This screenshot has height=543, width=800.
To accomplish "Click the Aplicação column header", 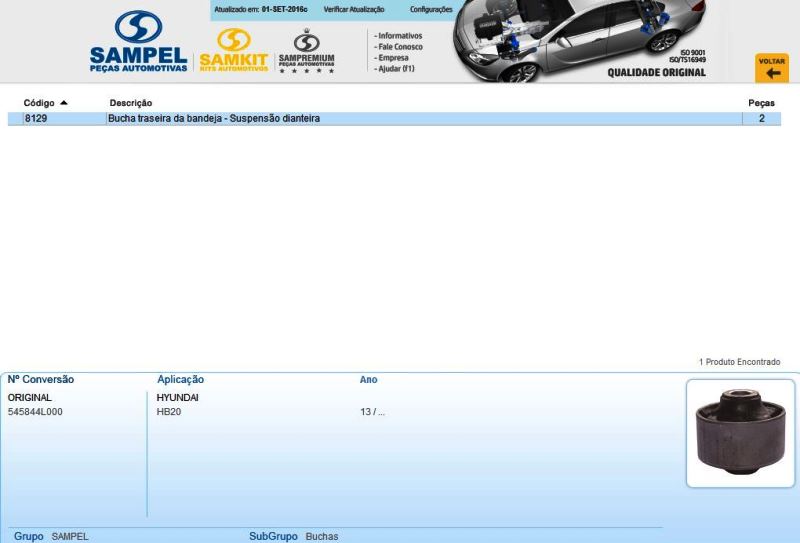I will pyautogui.click(x=180, y=380).
